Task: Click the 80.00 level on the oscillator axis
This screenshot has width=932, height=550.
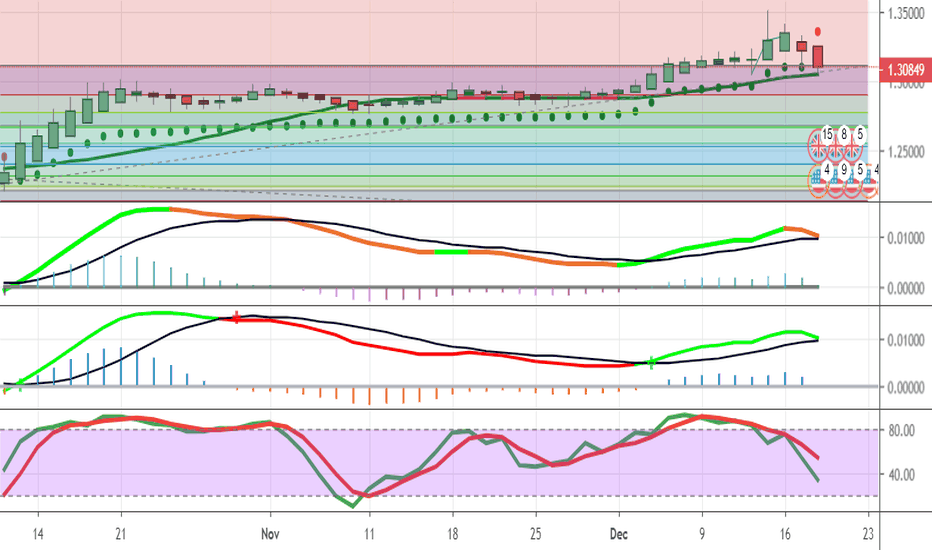Action: click(902, 431)
